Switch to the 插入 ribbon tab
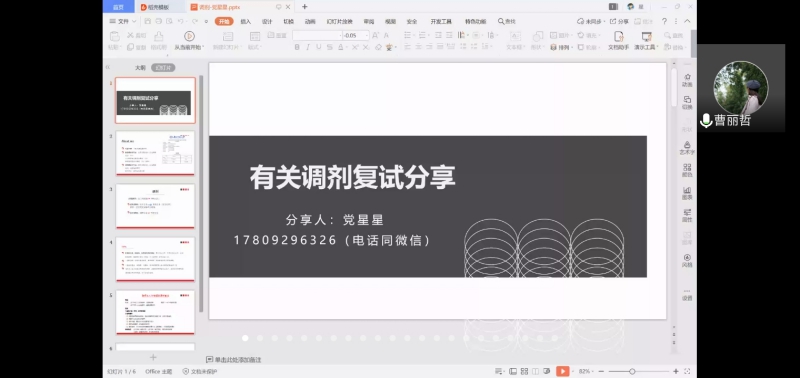The height and width of the screenshot is (378, 800). (x=245, y=21)
